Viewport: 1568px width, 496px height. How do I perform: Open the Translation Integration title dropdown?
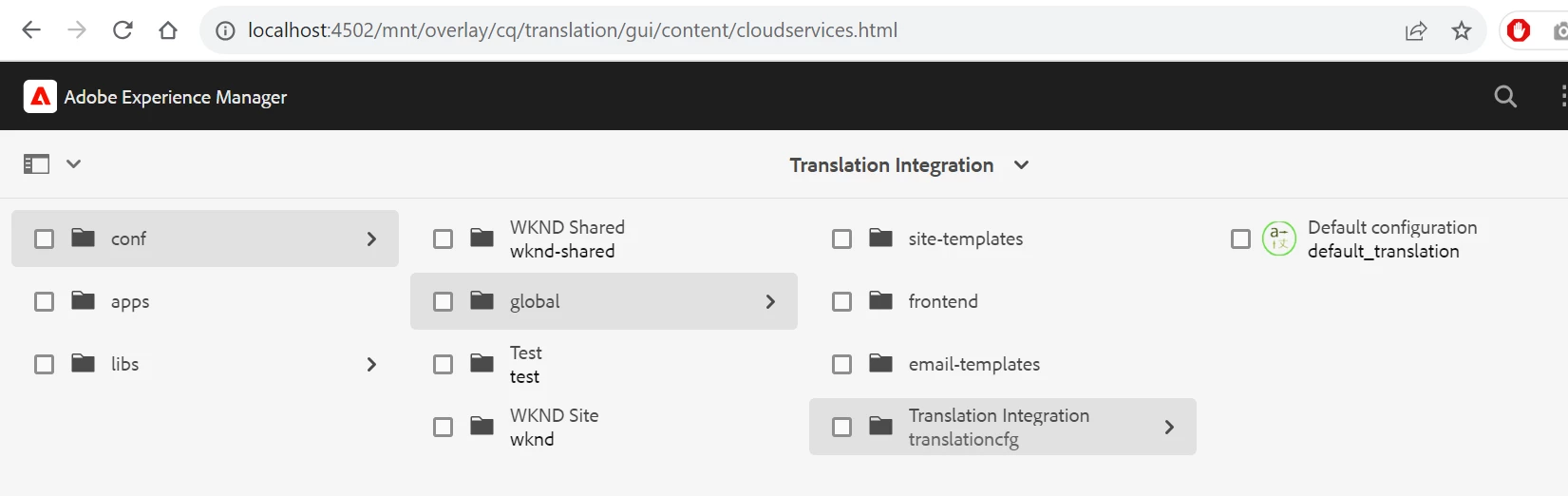1021,164
